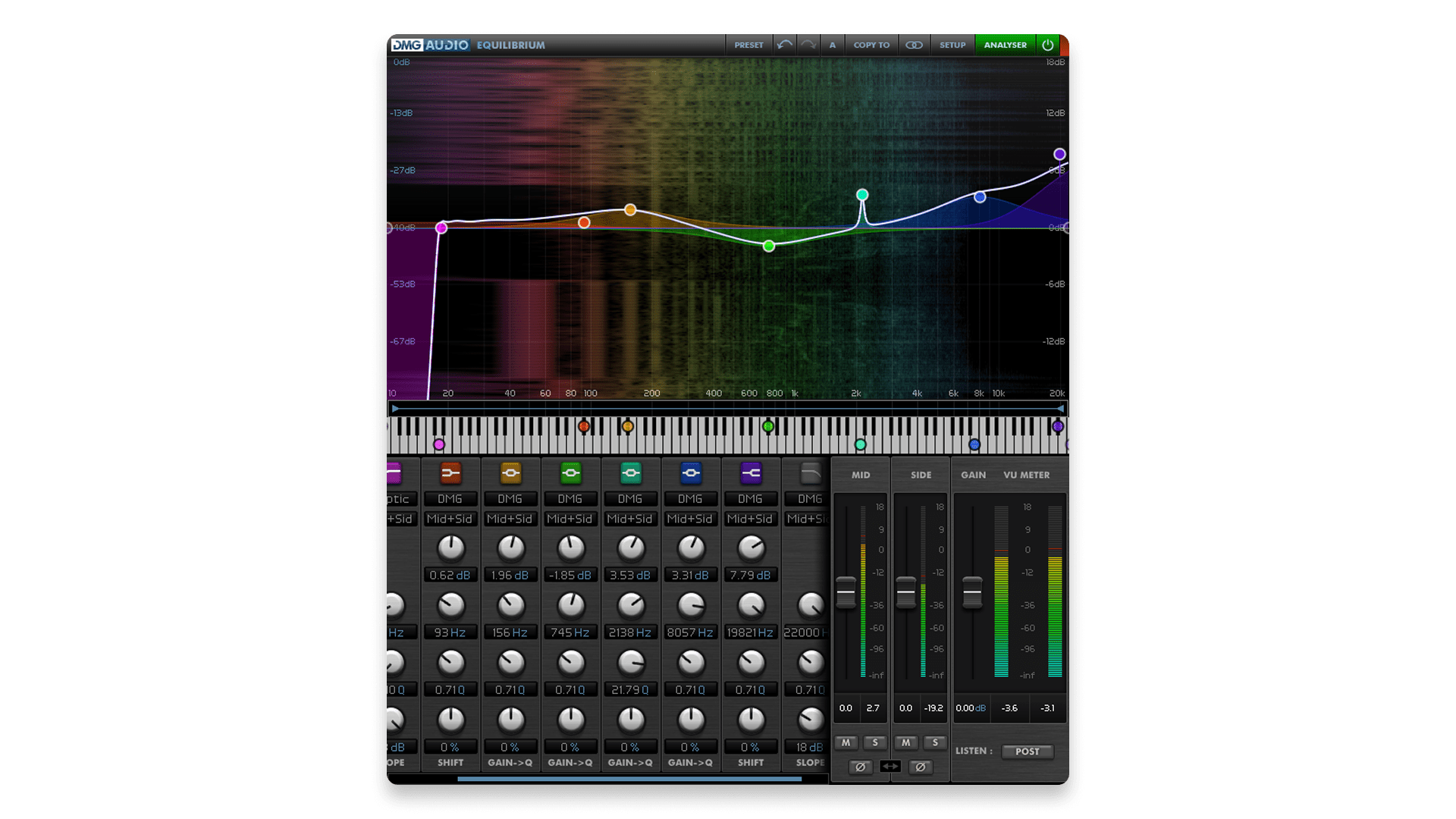Click the red band filter shape icon

pos(450,473)
